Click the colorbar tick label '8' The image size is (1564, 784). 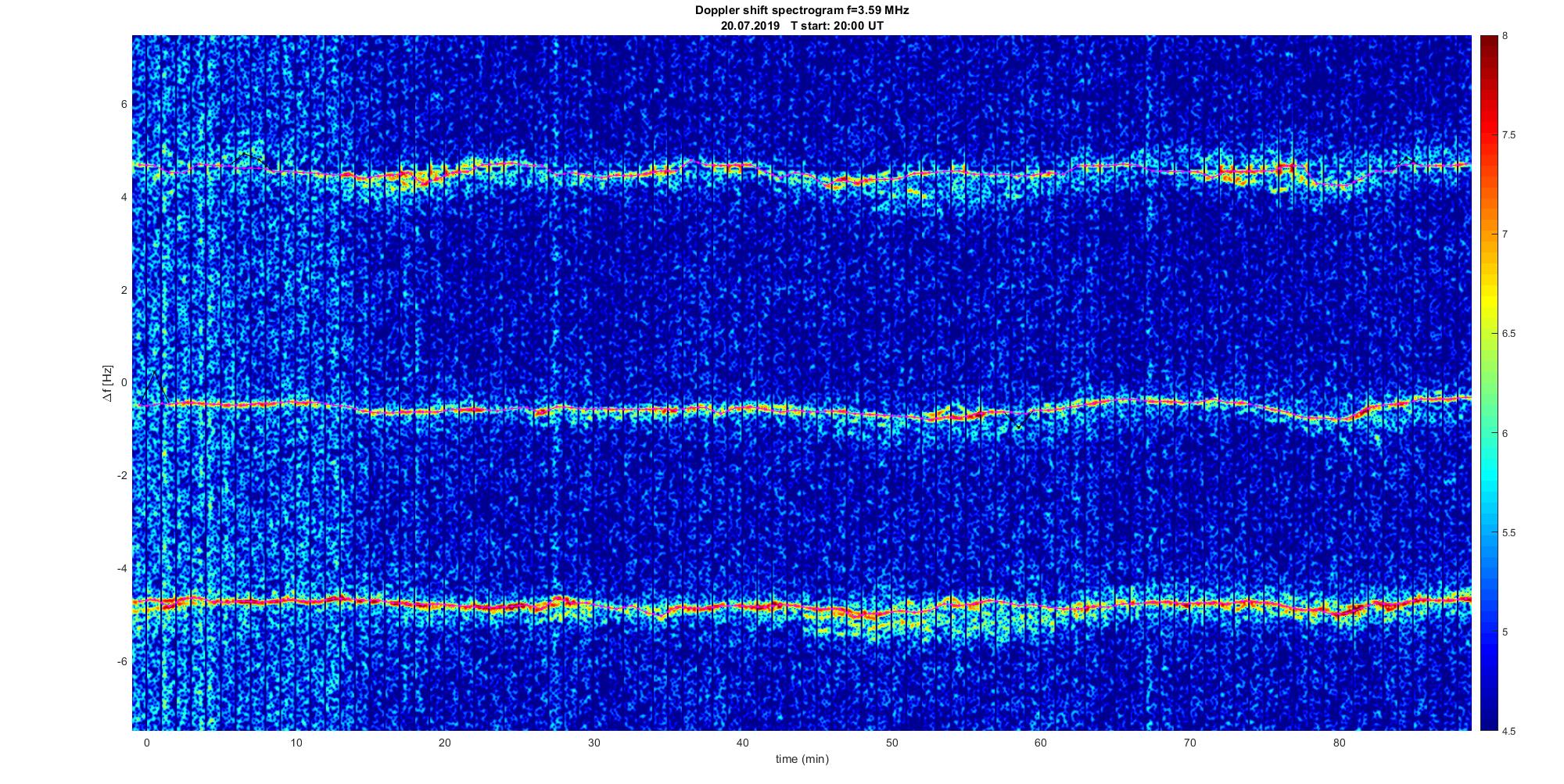[x=1505, y=36]
